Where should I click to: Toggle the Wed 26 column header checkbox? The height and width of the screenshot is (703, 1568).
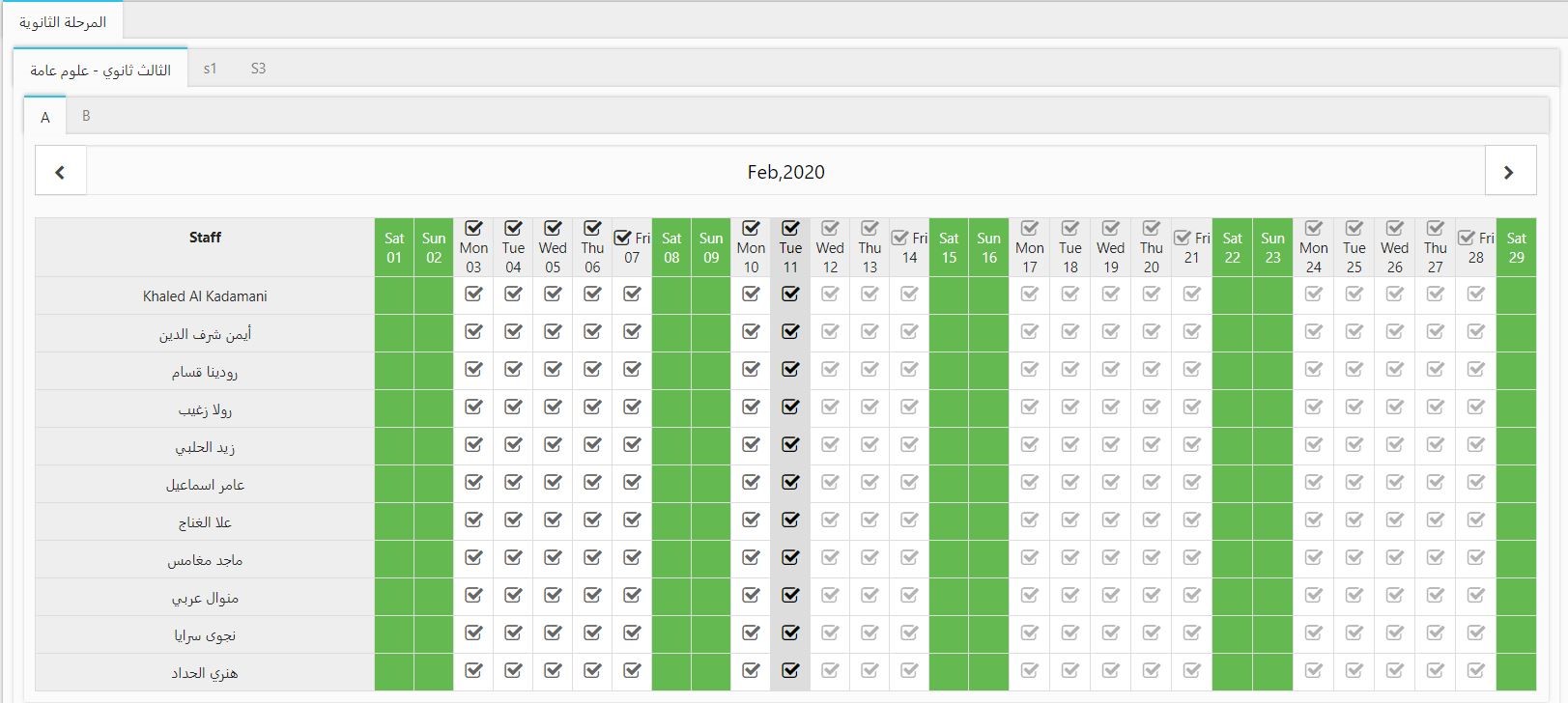click(1395, 229)
